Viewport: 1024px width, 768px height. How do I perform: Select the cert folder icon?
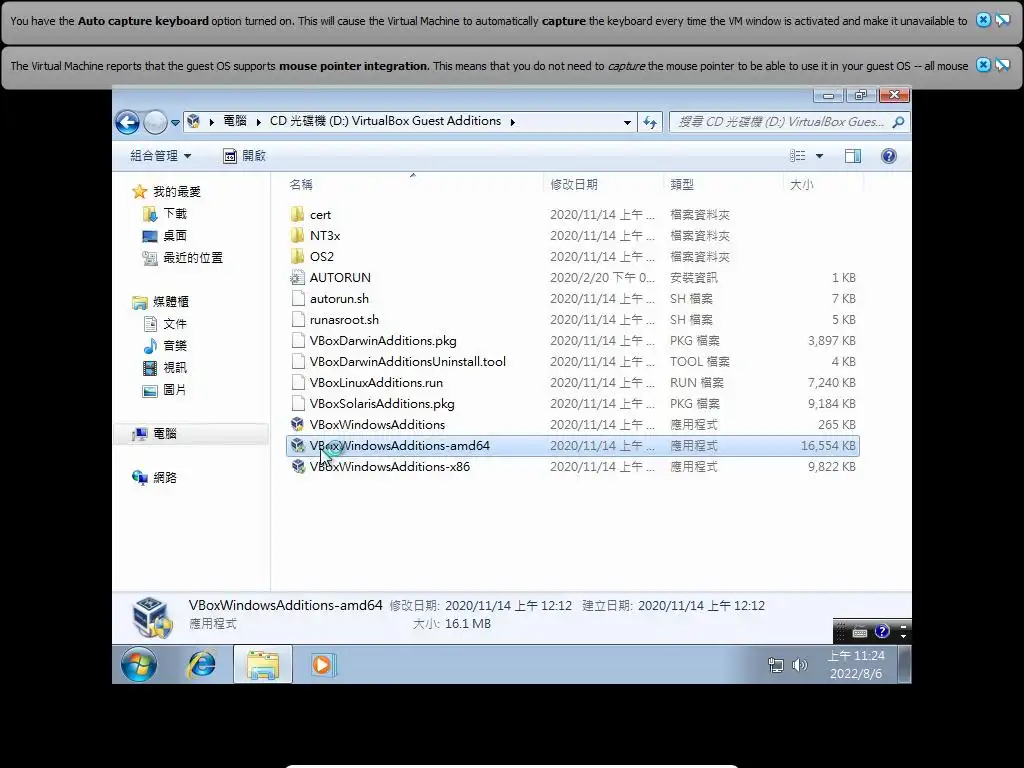tap(298, 214)
